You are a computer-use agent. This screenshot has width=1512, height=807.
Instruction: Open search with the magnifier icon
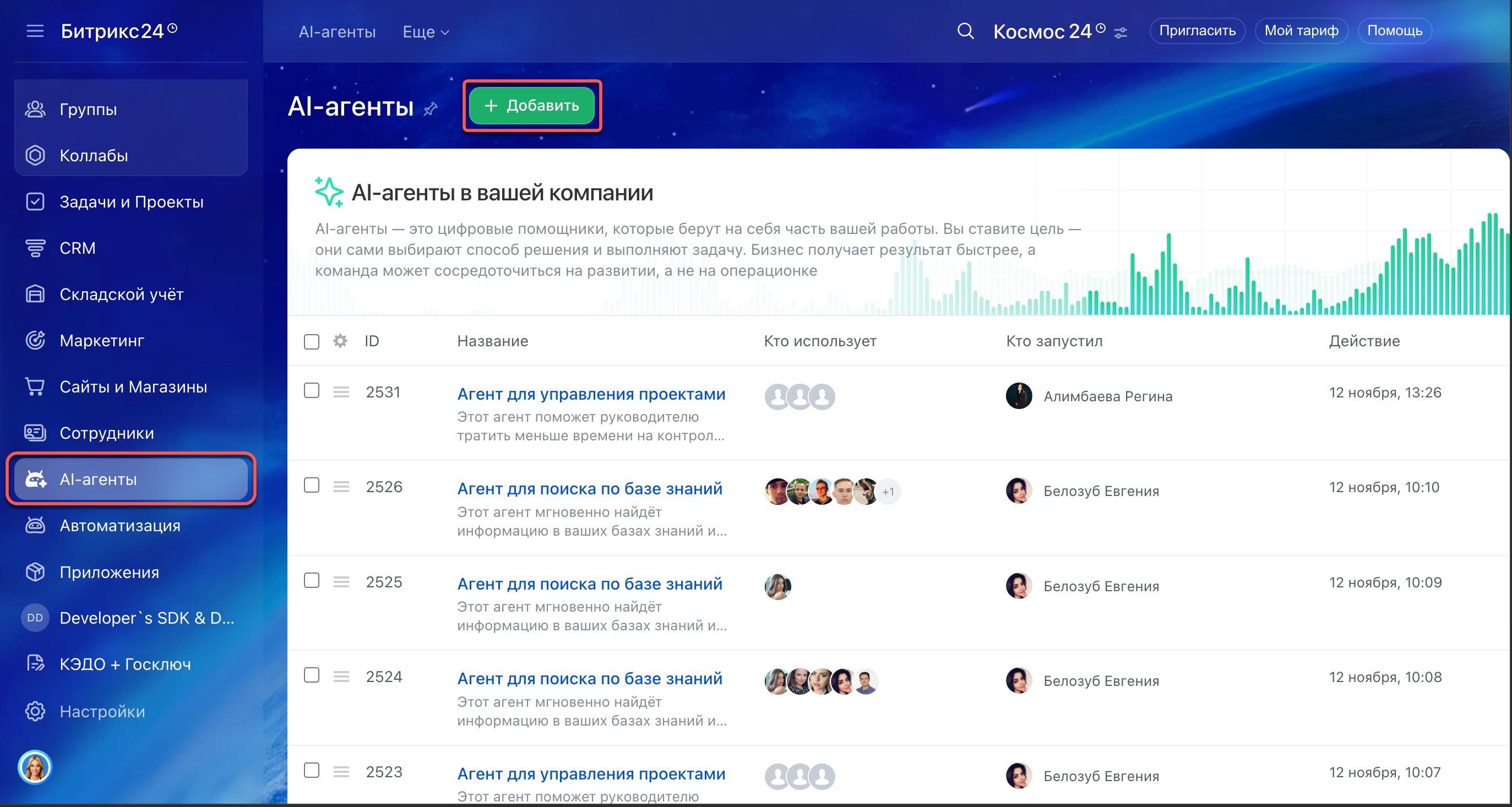[x=966, y=31]
